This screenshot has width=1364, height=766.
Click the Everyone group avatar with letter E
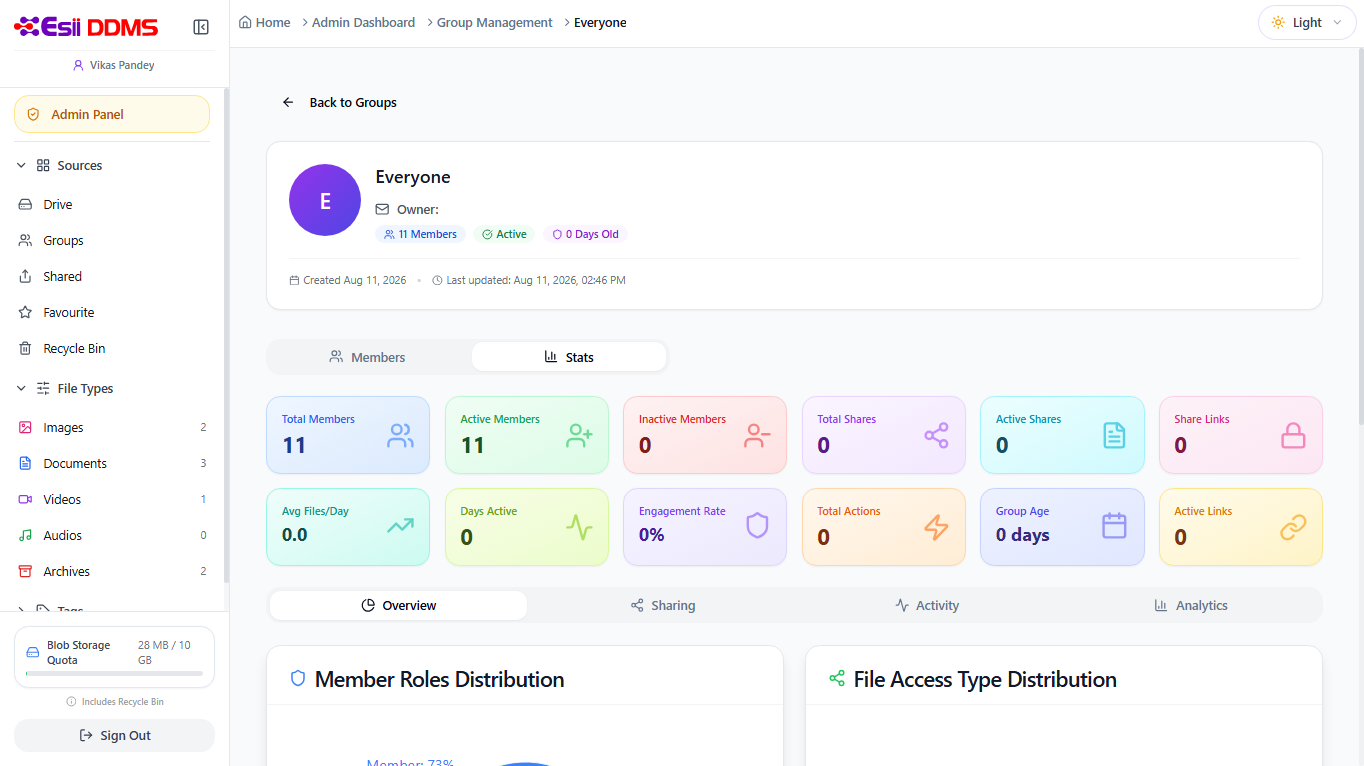click(x=325, y=200)
